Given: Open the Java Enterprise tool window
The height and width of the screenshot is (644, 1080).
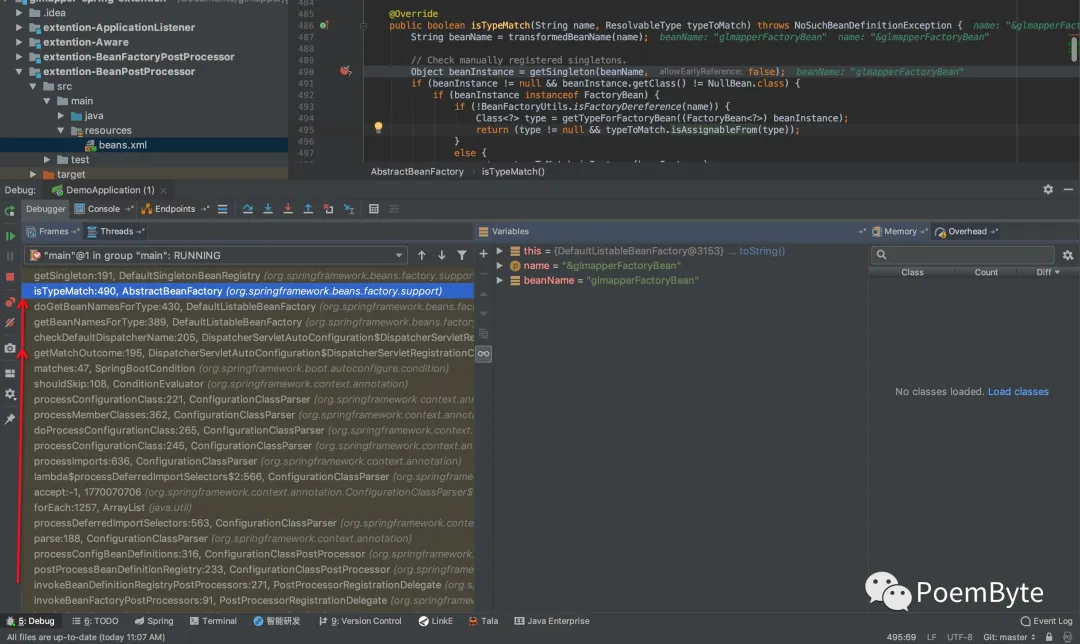Looking at the screenshot, I should 552,621.
